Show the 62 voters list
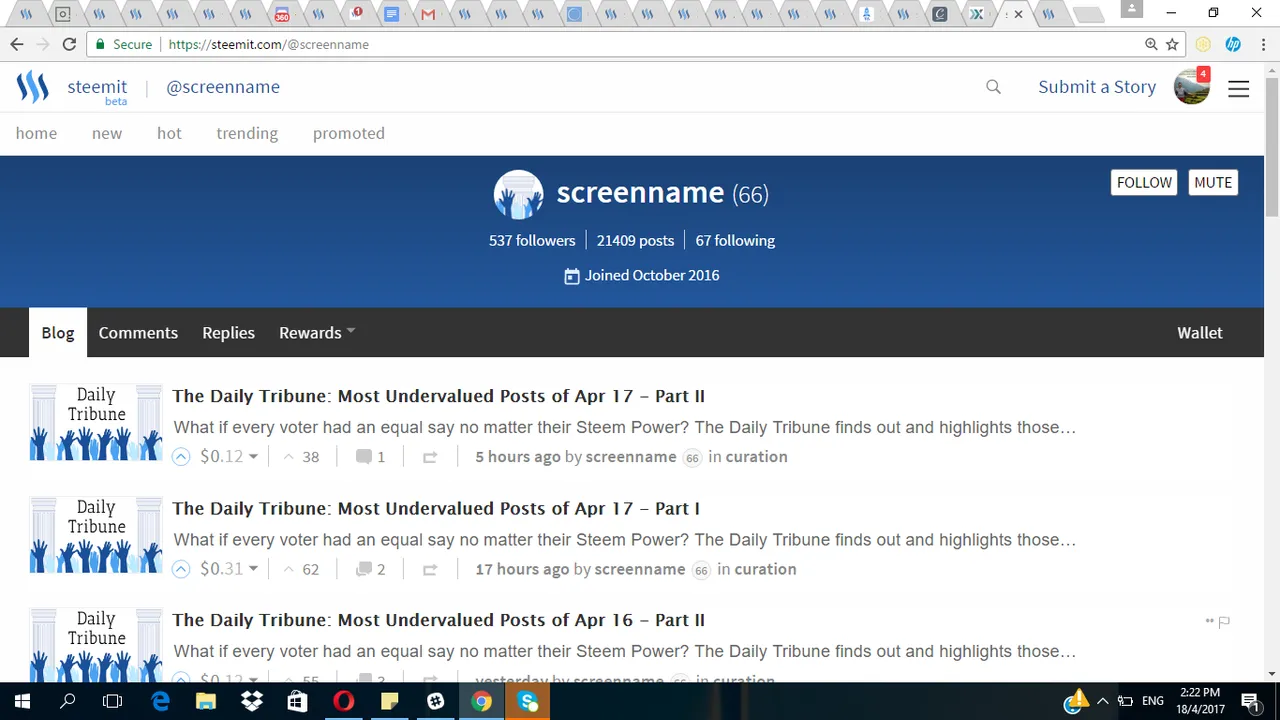This screenshot has height=720, width=1280. coord(301,569)
